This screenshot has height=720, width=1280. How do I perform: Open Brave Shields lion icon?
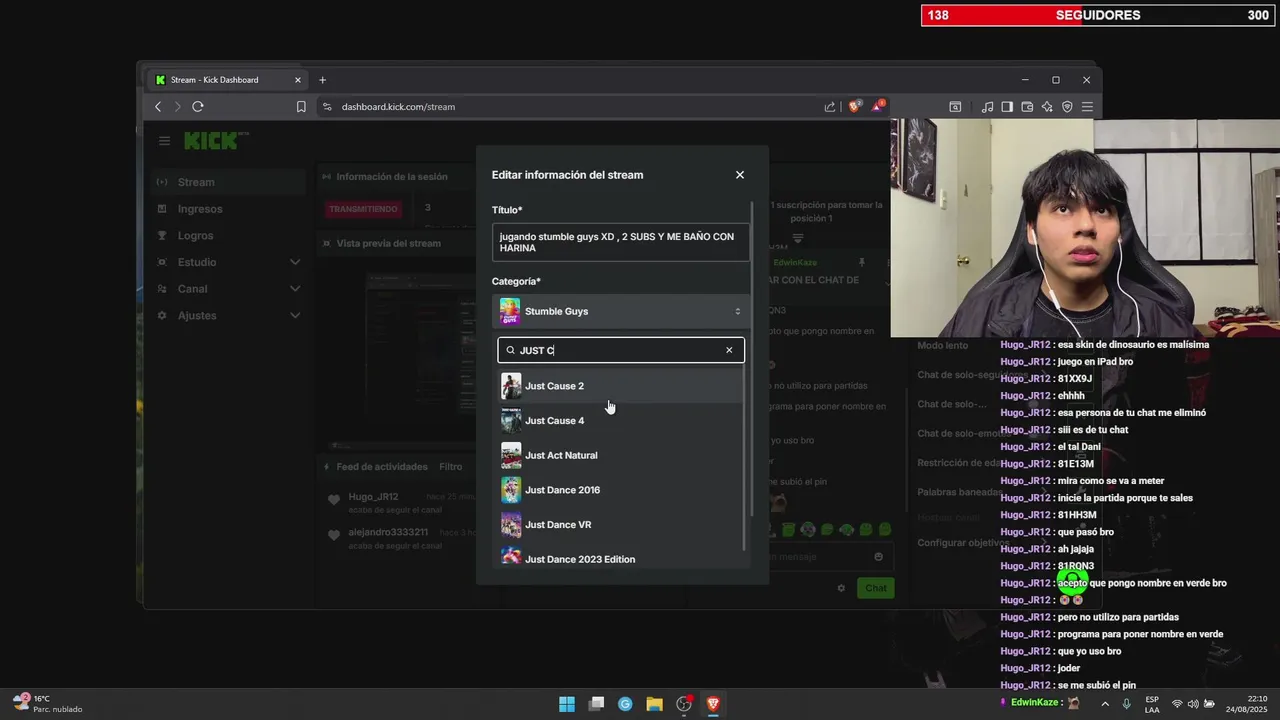855,106
